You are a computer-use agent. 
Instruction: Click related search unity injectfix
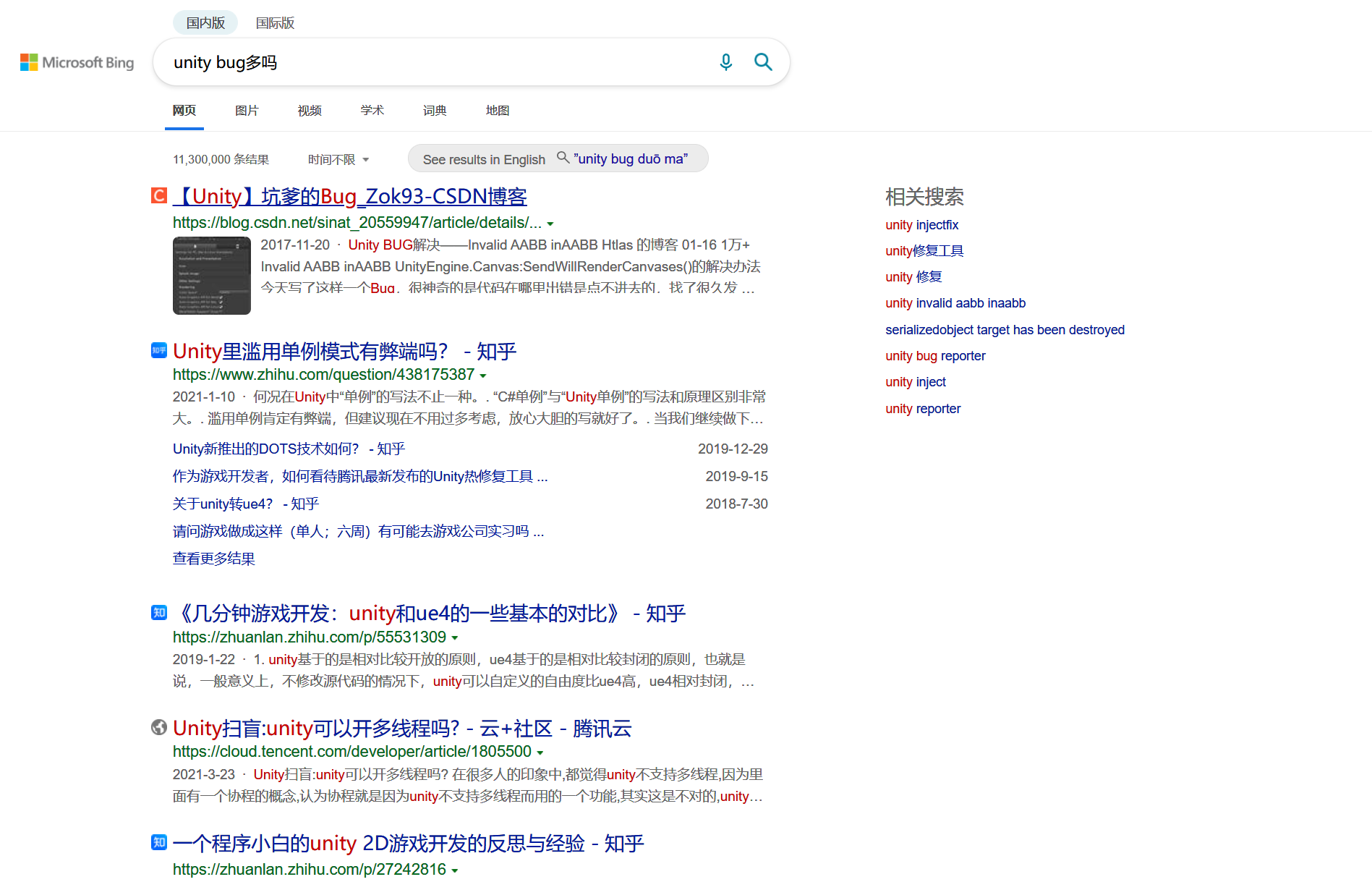point(922,225)
